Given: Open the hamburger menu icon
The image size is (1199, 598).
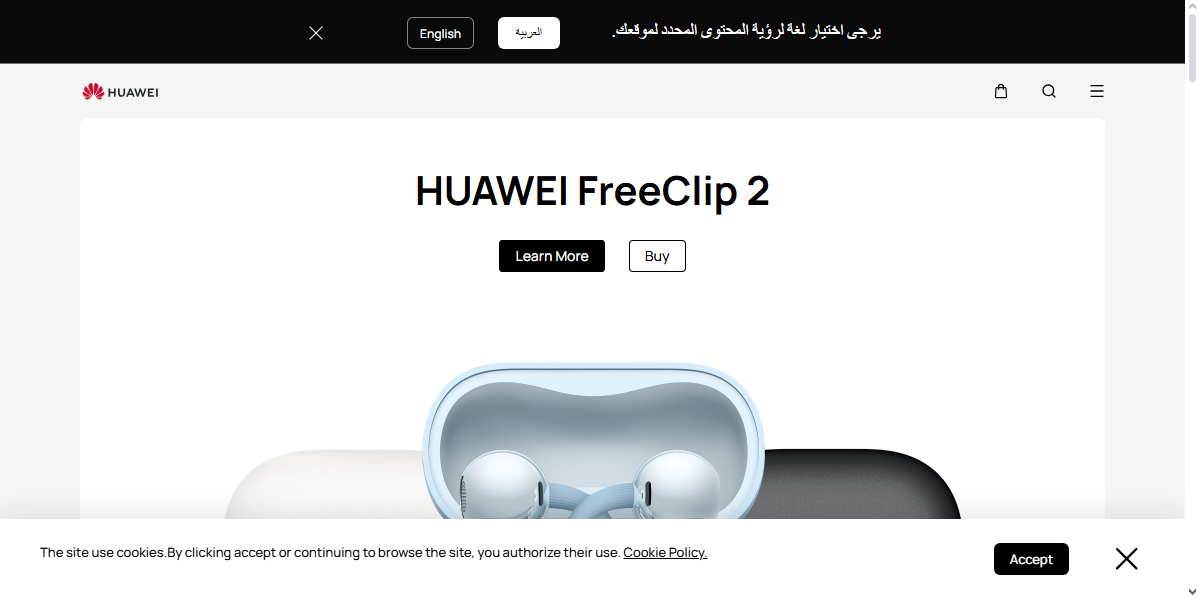Looking at the screenshot, I should click(1097, 91).
